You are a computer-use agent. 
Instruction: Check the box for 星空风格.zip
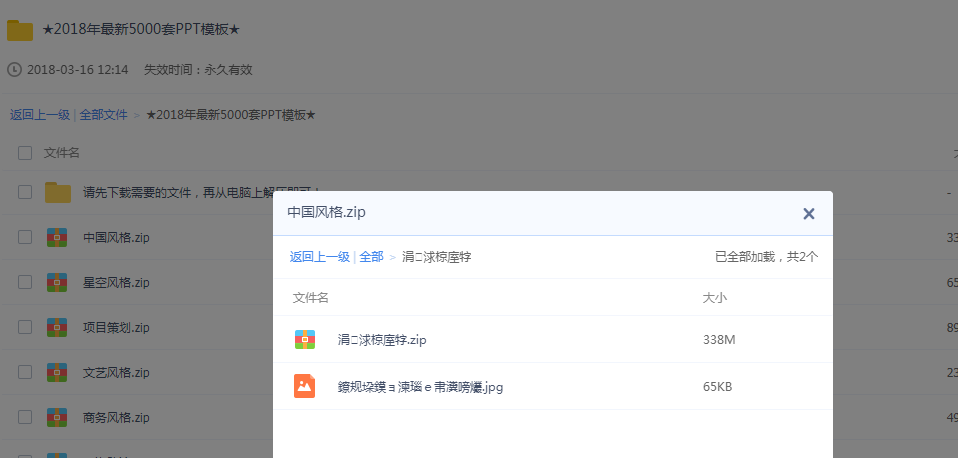[x=25, y=283]
